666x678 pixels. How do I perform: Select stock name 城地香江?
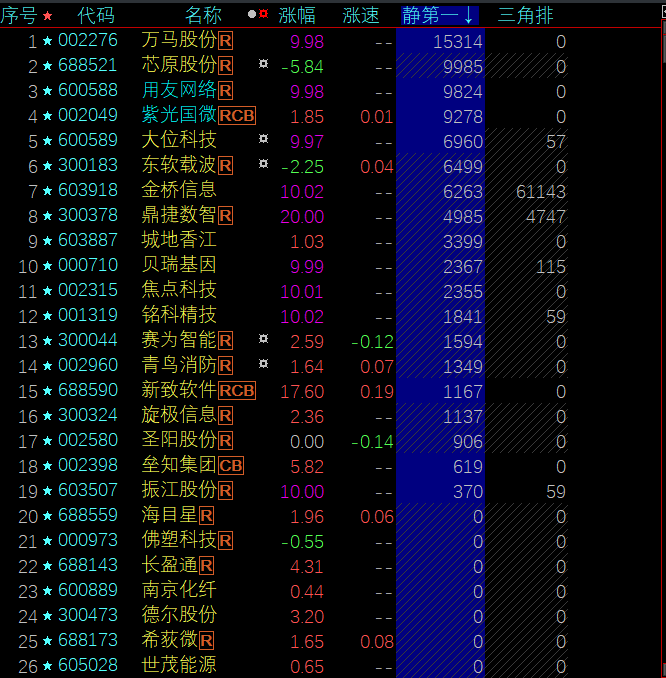[x=179, y=240]
